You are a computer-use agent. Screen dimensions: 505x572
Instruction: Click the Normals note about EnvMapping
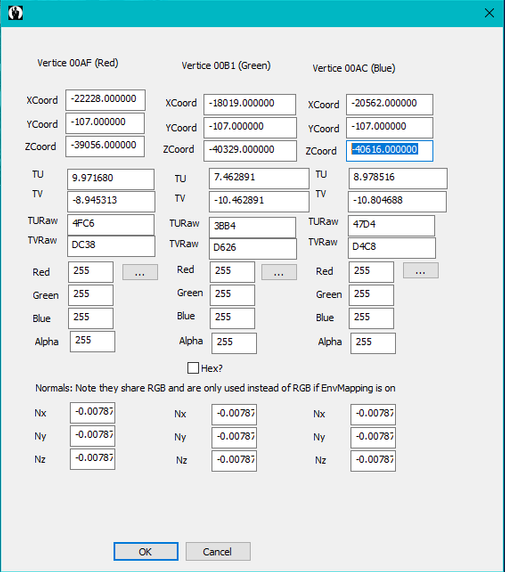(x=215, y=388)
